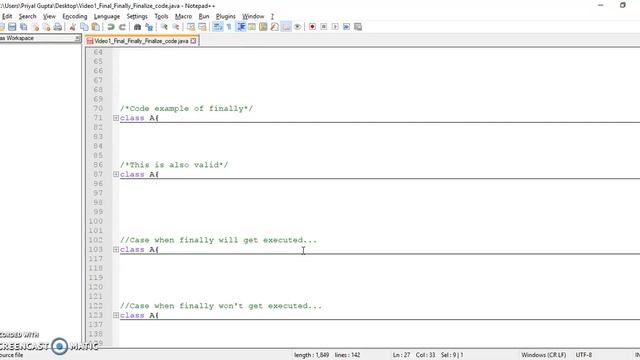Open the Language menu
Screen dimensions: 640x360
(107, 16)
